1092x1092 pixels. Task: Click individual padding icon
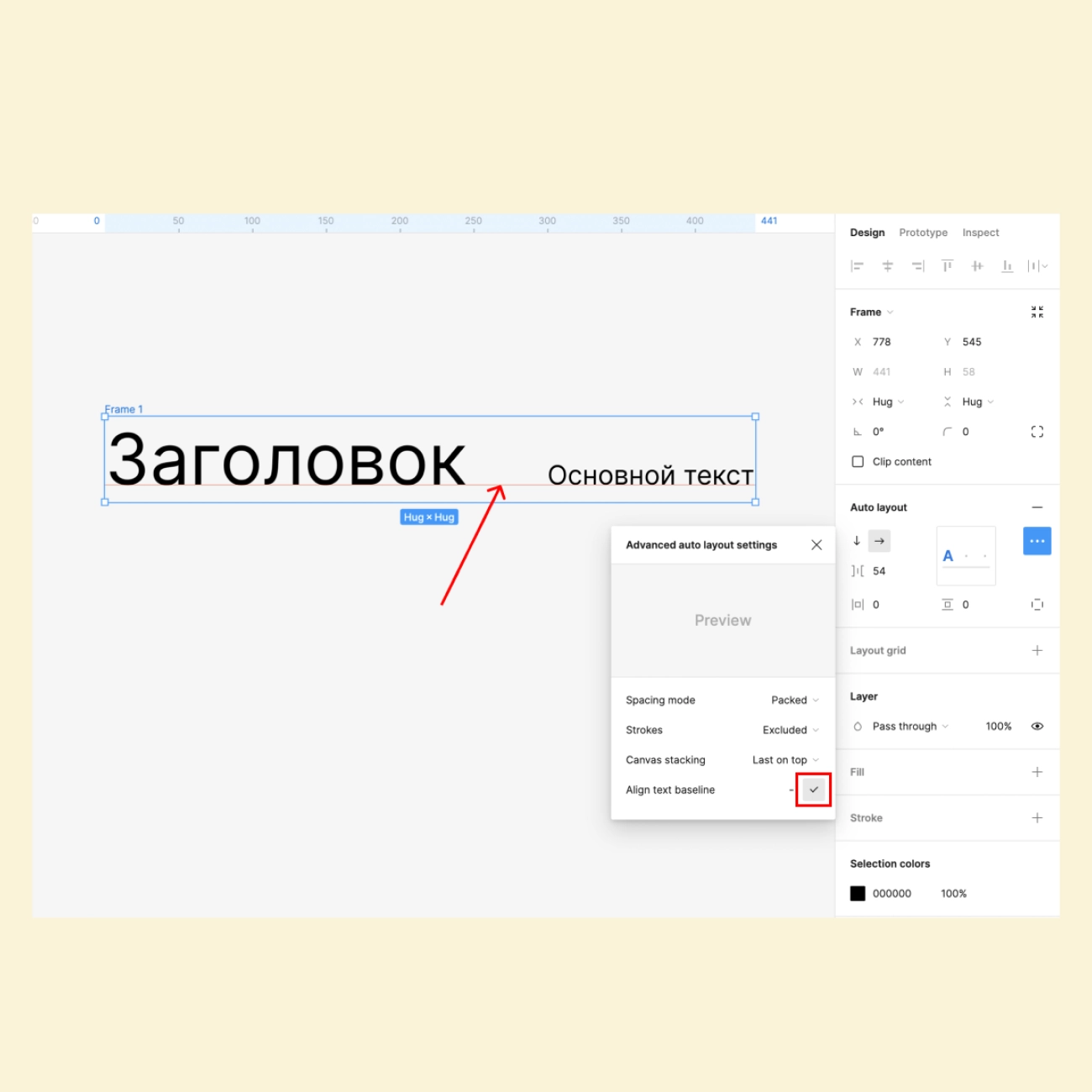[1037, 605]
